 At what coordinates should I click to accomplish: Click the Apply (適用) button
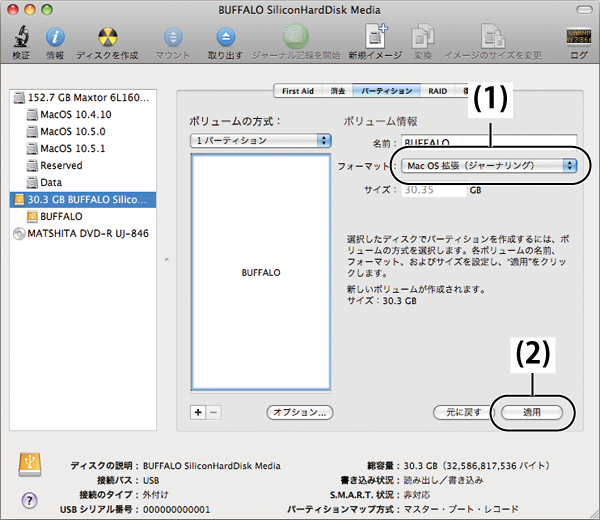pos(532,412)
